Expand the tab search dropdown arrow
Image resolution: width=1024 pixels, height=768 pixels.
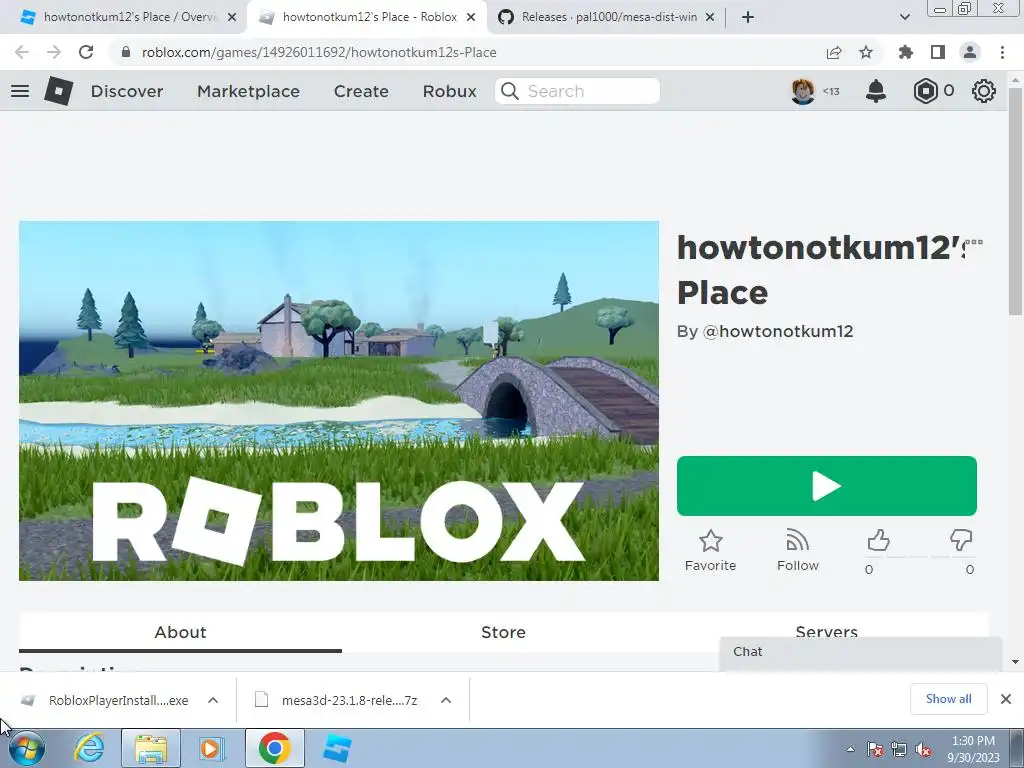904,17
